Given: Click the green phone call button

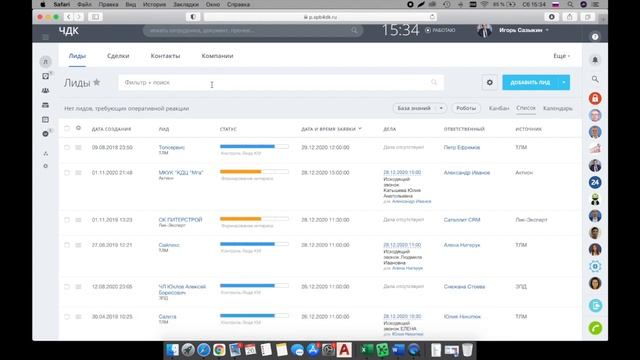Looking at the screenshot, I should [x=595, y=328].
